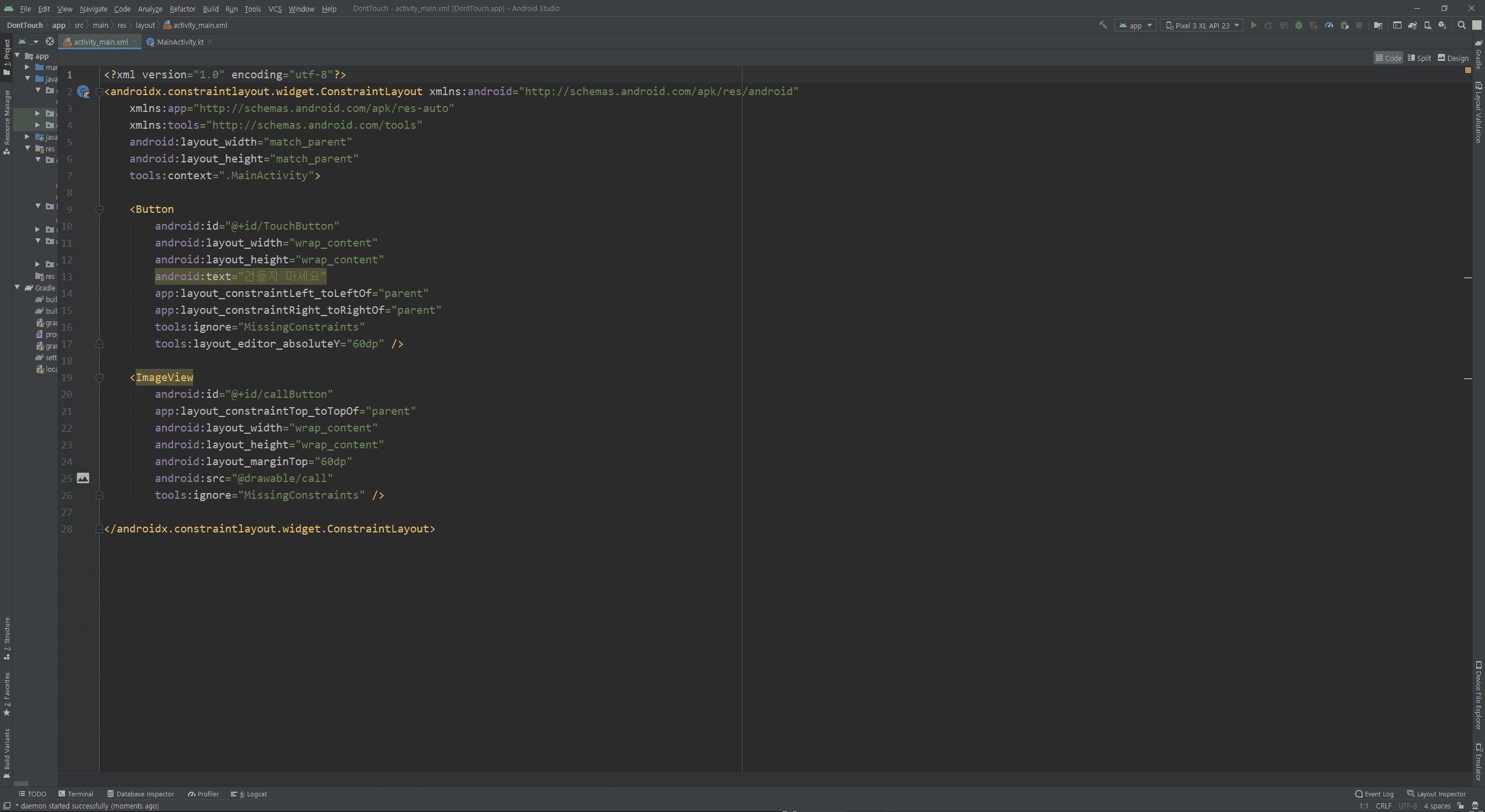The height and width of the screenshot is (812, 1485).
Task: Open the app run configuration dropdown
Action: coord(1135,26)
